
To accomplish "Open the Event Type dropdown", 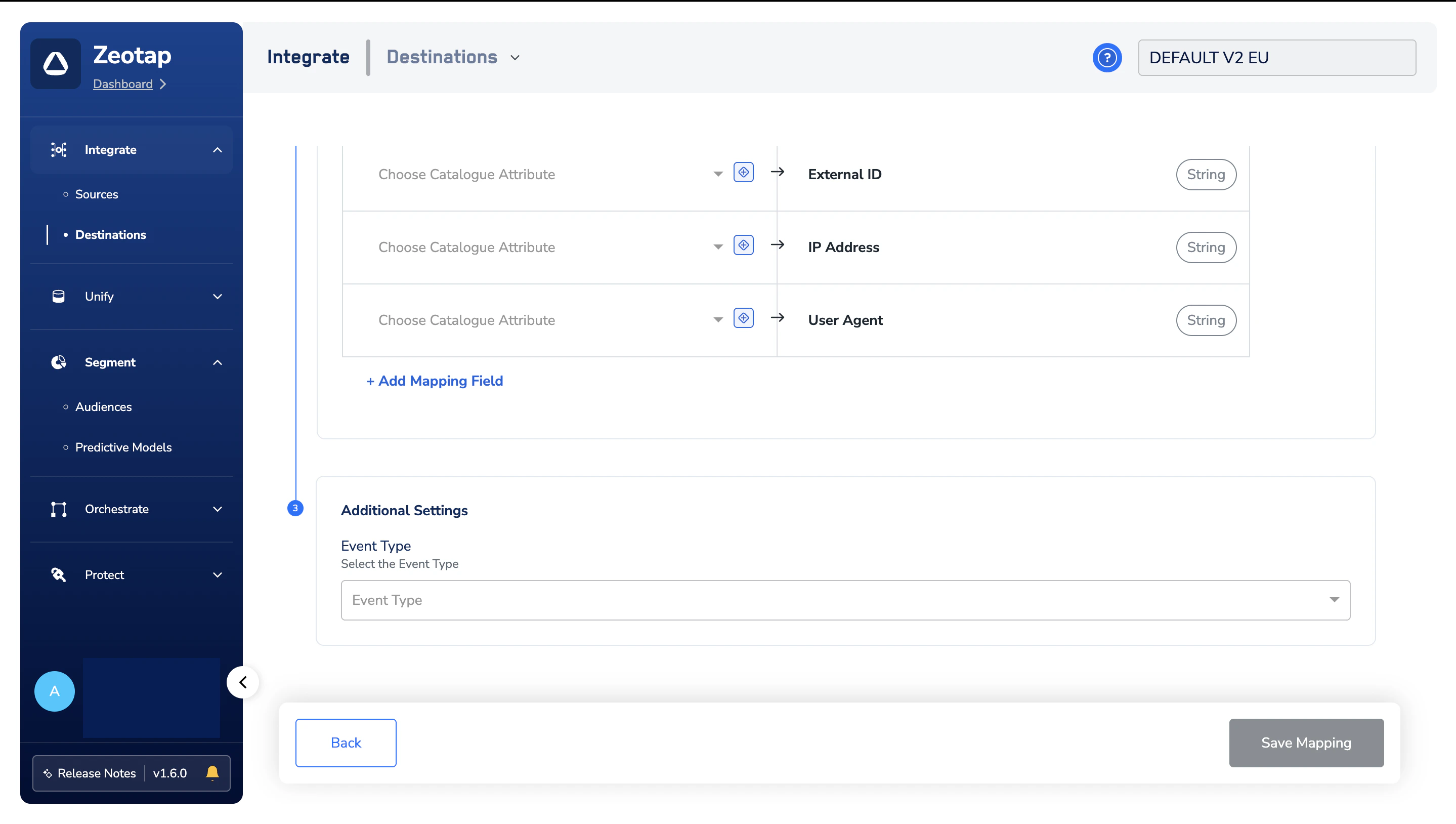I will click(x=845, y=600).
